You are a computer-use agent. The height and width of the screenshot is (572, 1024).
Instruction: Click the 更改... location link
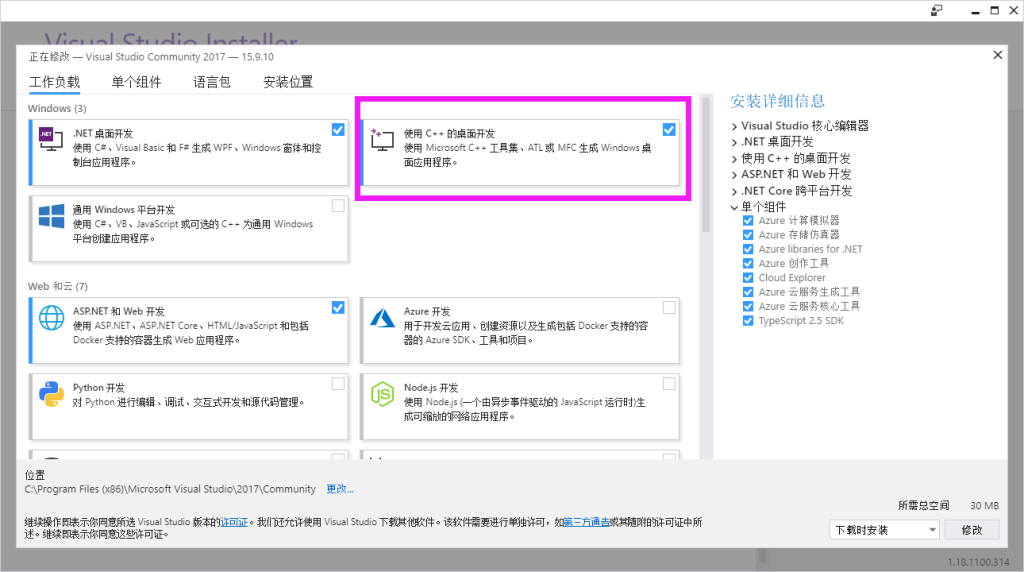click(x=340, y=489)
